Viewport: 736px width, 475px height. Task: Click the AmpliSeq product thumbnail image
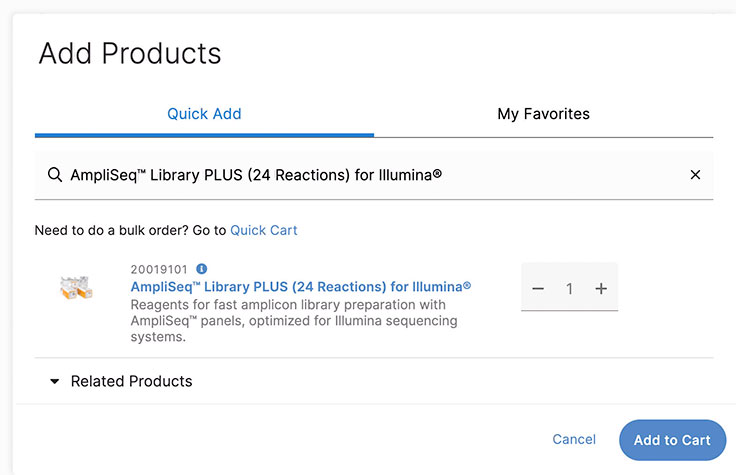pos(76,288)
